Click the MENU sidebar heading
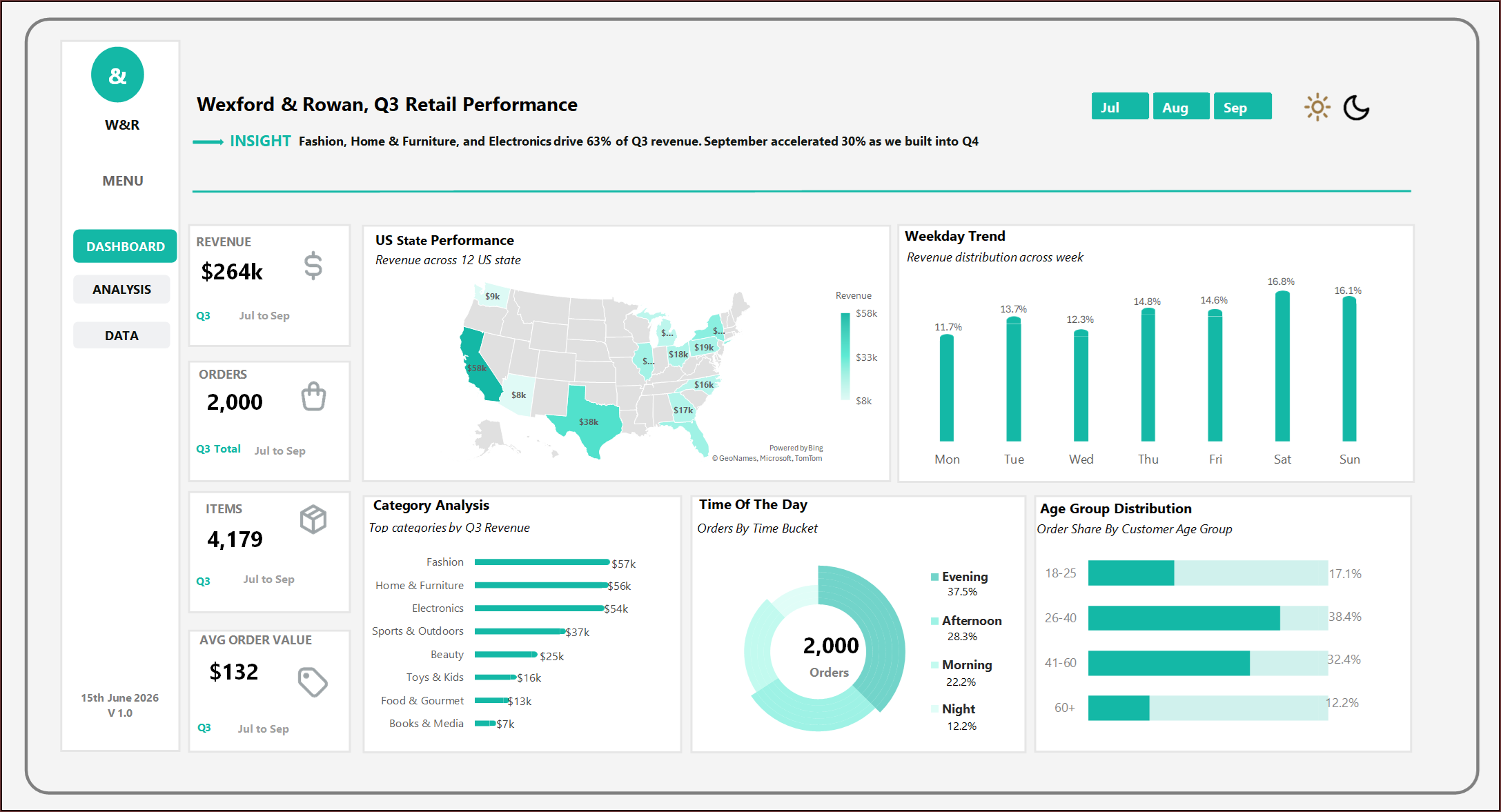Viewport: 1501px width, 812px height. pyautogui.click(x=123, y=181)
